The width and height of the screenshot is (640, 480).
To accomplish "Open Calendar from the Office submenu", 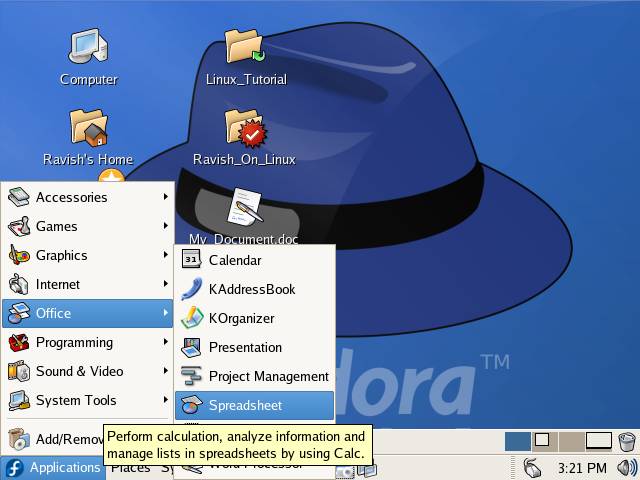I will [234, 260].
